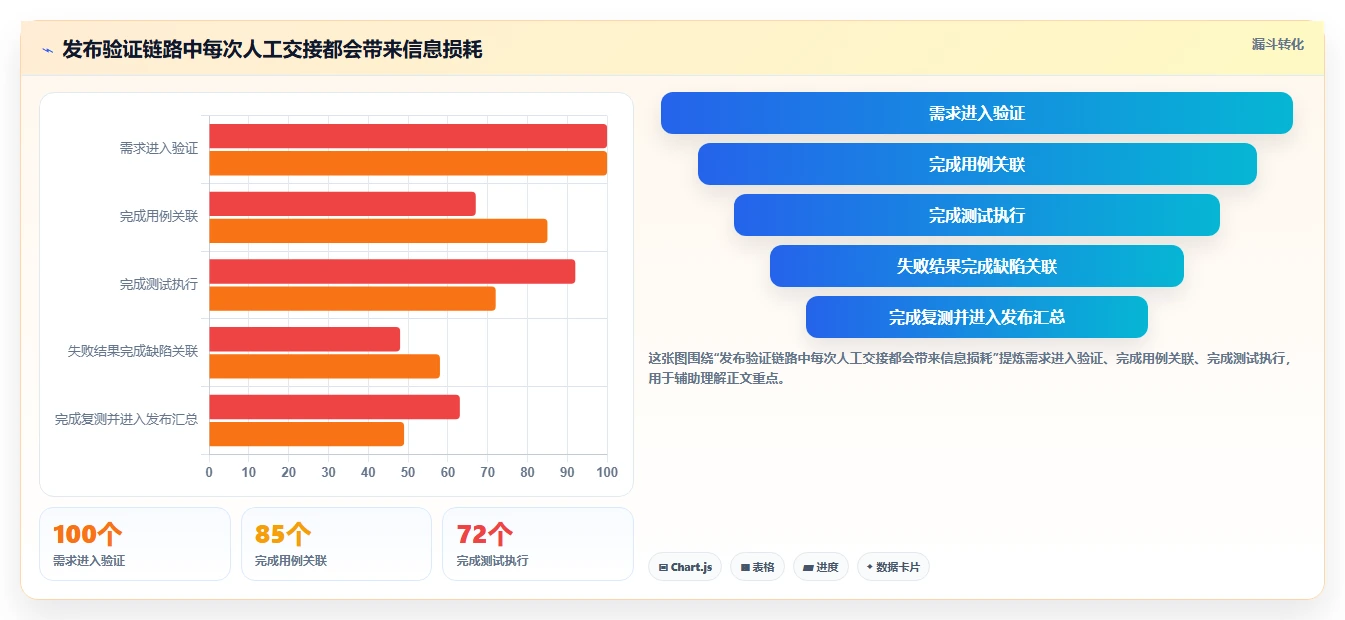The width and height of the screenshot is (1345, 620).
Task: Click the orange bar for 失败结果完成缺陷关联
Action: tap(324, 366)
